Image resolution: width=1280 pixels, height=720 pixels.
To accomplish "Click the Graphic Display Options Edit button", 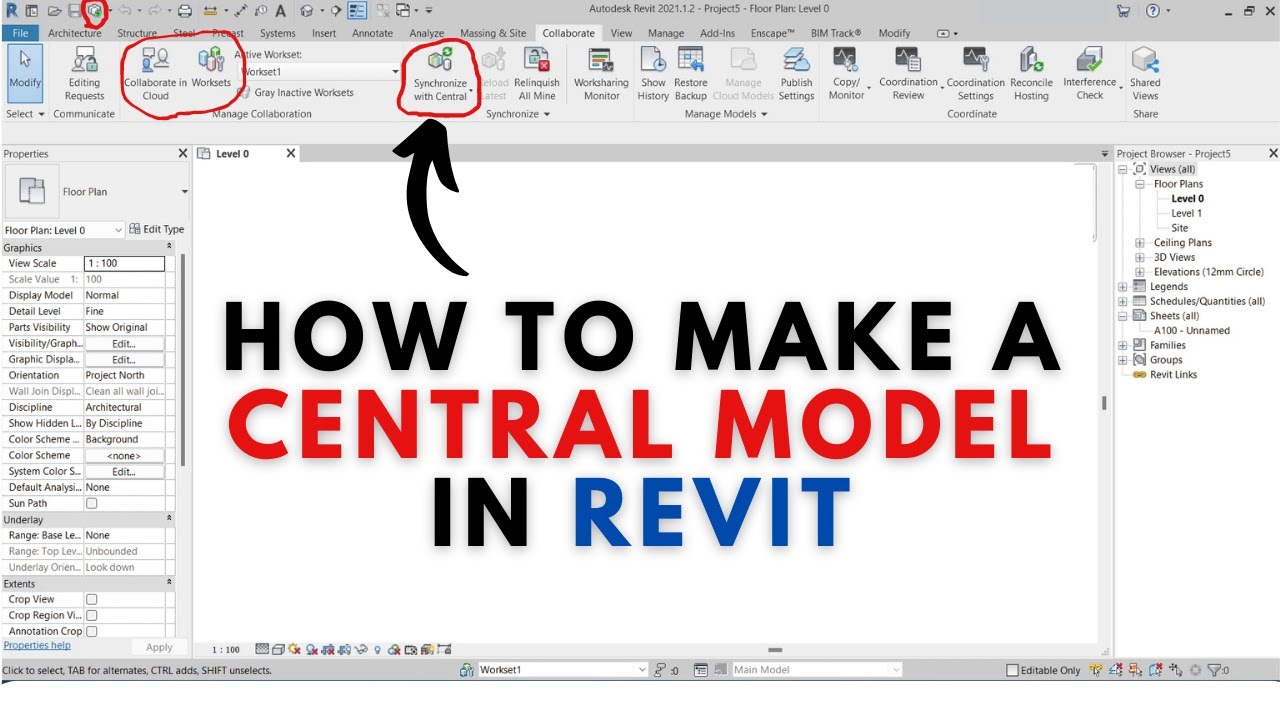I will click(x=124, y=359).
